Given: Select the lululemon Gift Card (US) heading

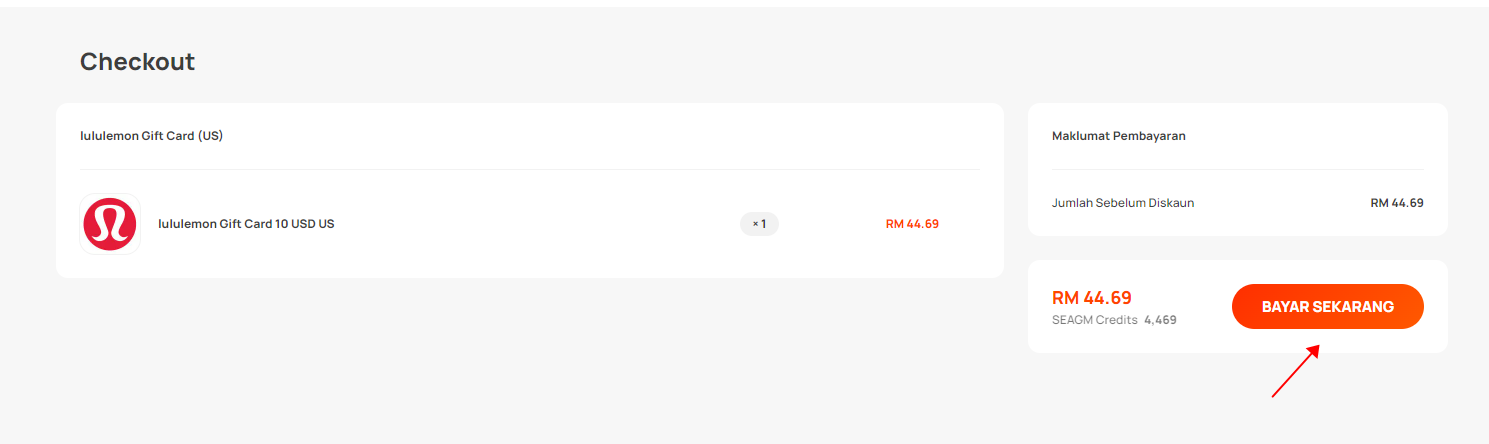Looking at the screenshot, I should [x=151, y=136].
